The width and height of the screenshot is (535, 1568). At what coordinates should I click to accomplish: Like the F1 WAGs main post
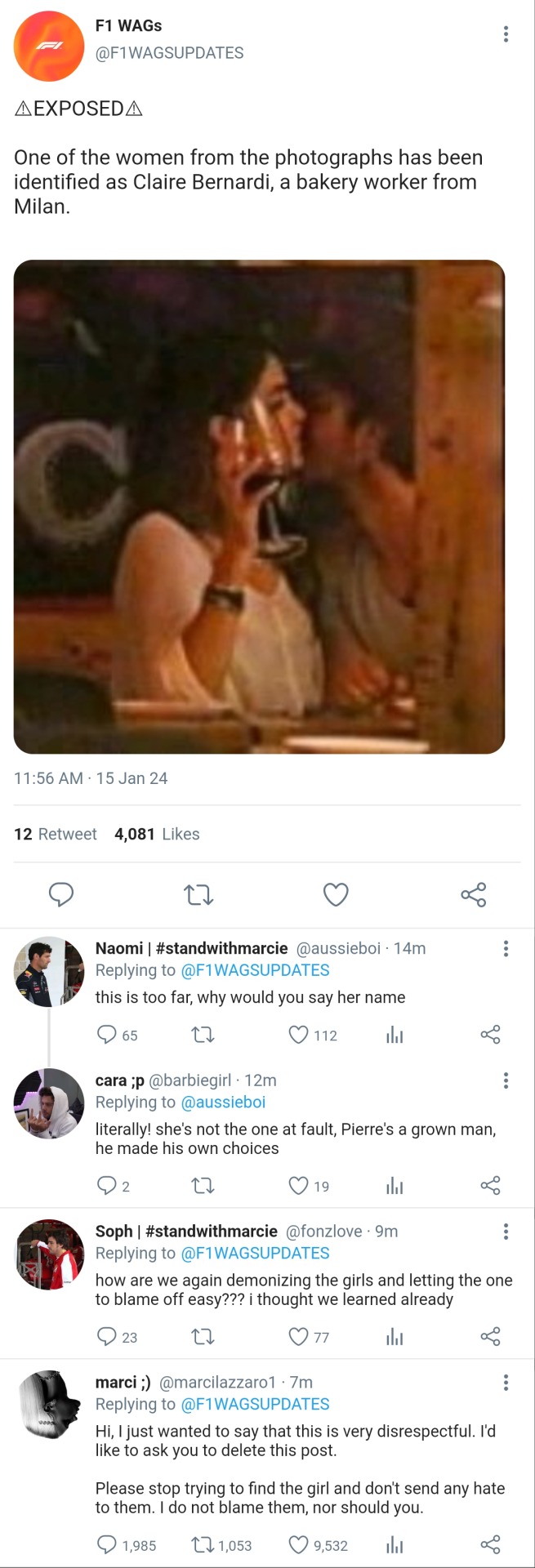(x=336, y=895)
